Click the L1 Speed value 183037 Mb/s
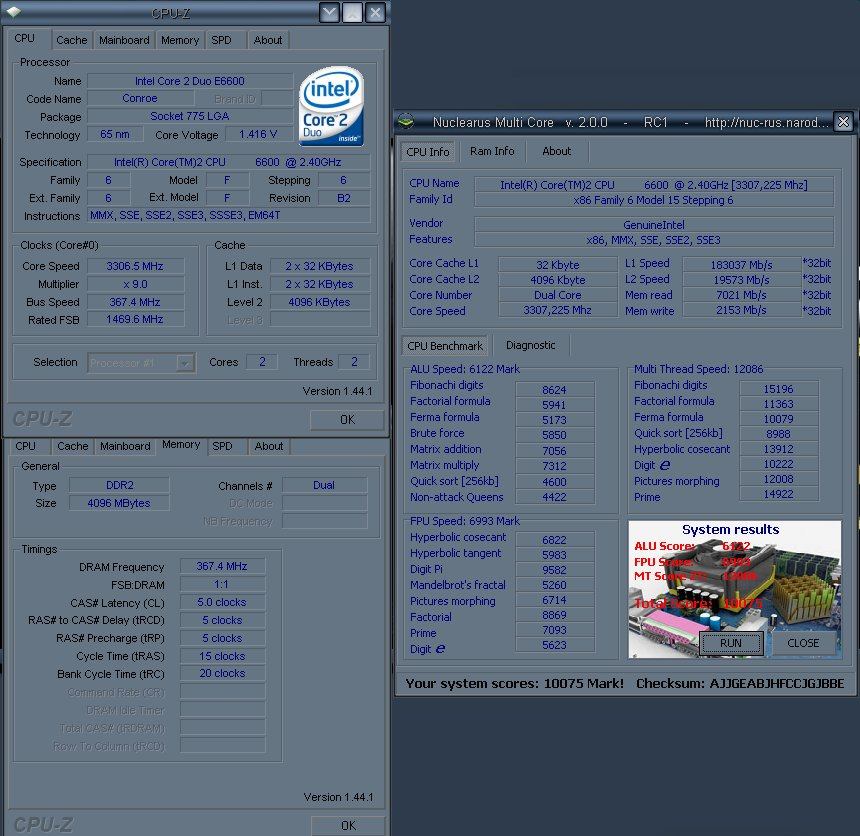This screenshot has height=836, width=860. 742,265
